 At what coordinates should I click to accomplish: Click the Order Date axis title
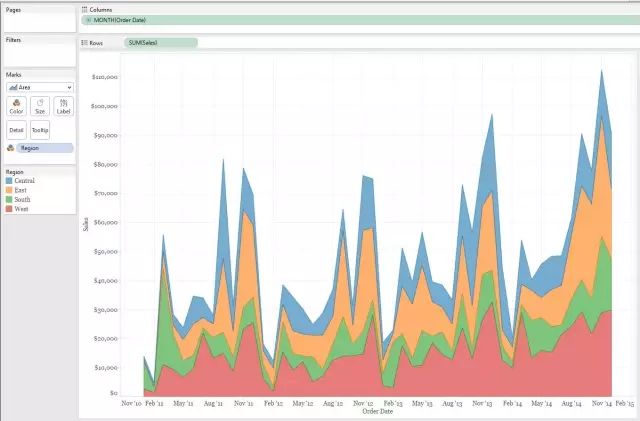378,411
